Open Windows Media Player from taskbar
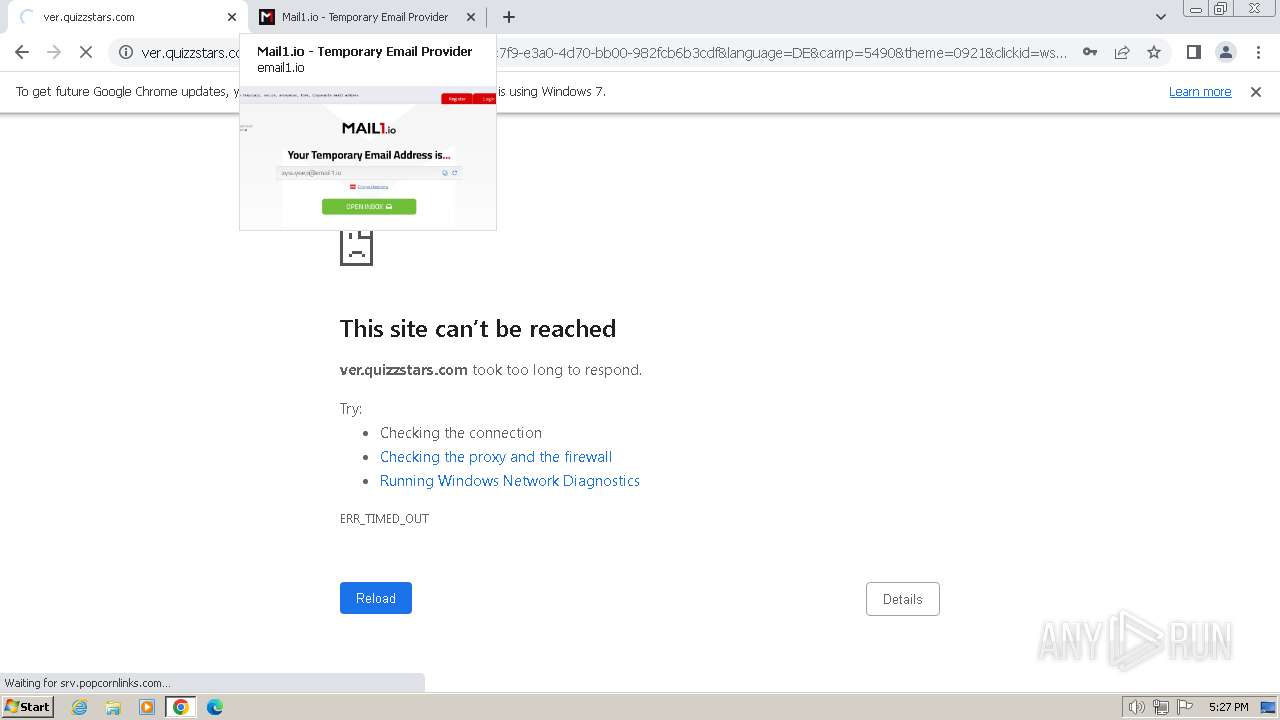 tap(147, 707)
